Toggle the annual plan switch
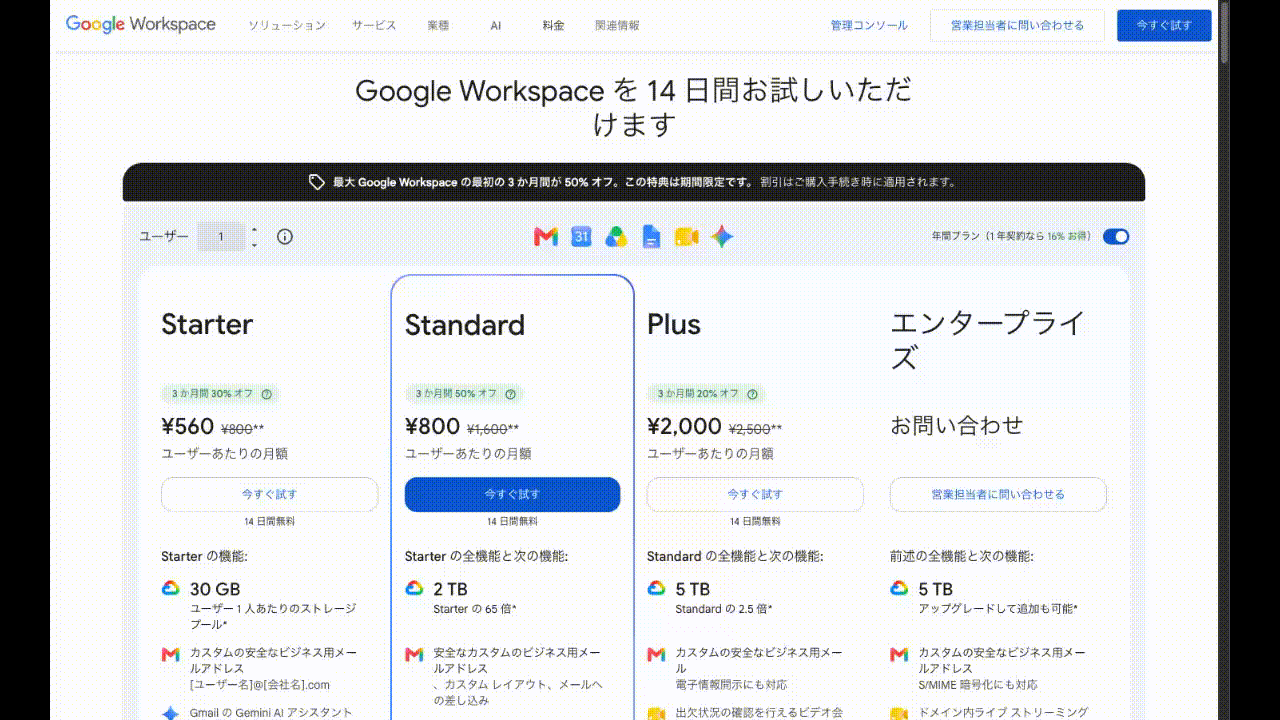Image resolution: width=1280 pixels, height=720 pixels. click(x=1116, y=237)
